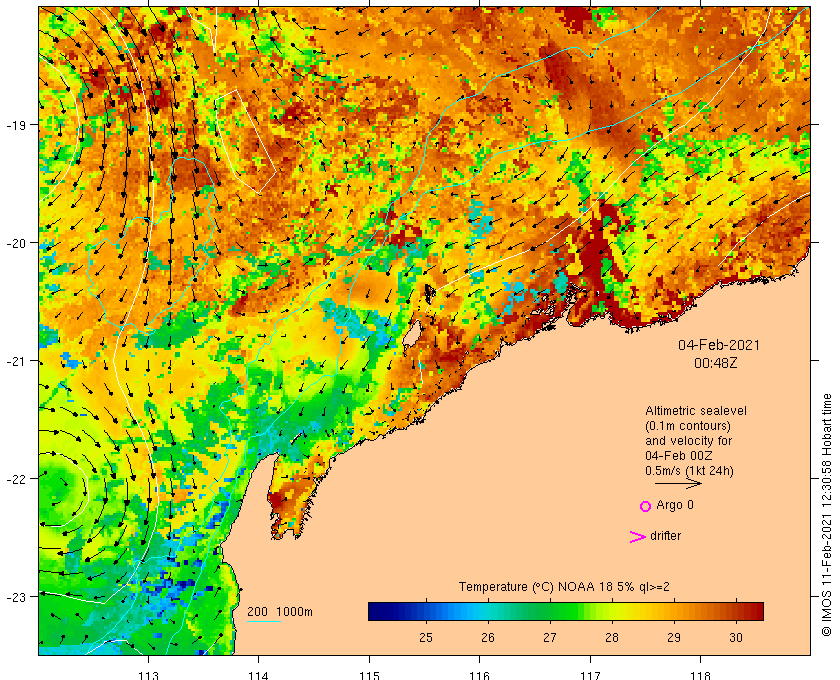Click the Temperature NOAA 18 colorbar title
This screenshot has width=840, height=680.
(x=564, y=587)
